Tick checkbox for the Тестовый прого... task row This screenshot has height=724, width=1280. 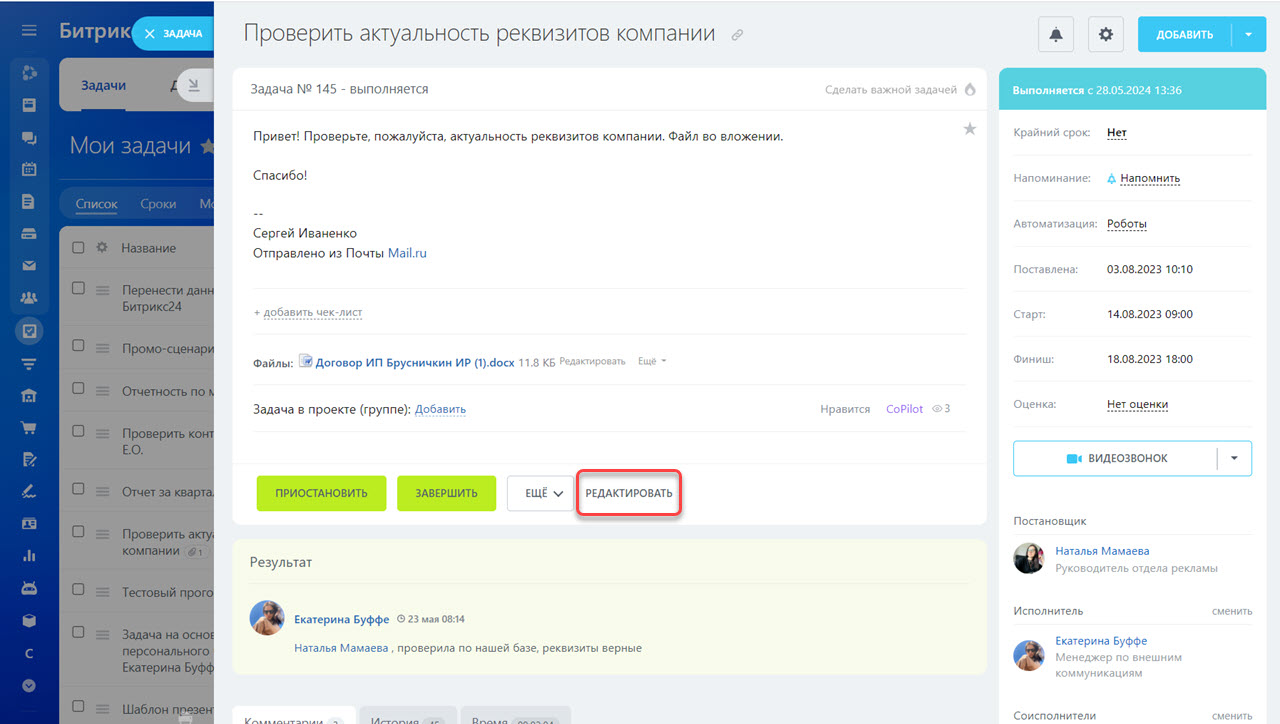[x=79, y=589]
